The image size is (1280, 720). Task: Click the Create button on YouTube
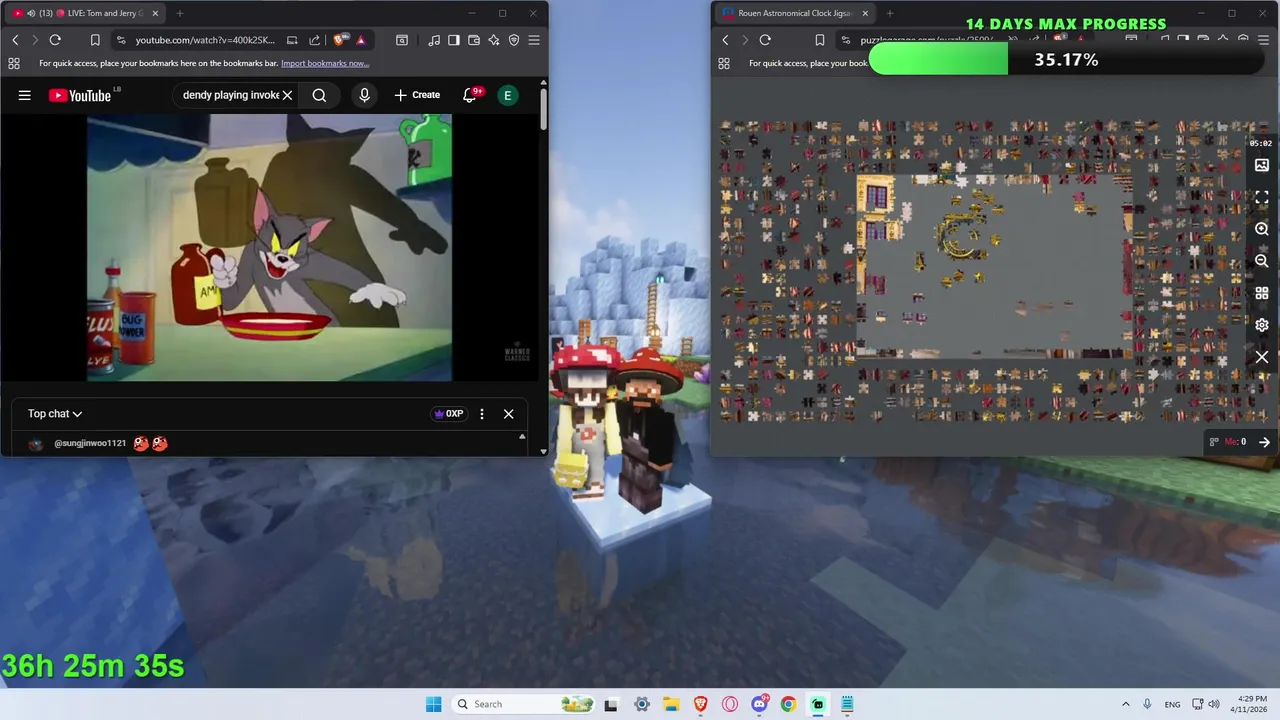pos(417,95)
